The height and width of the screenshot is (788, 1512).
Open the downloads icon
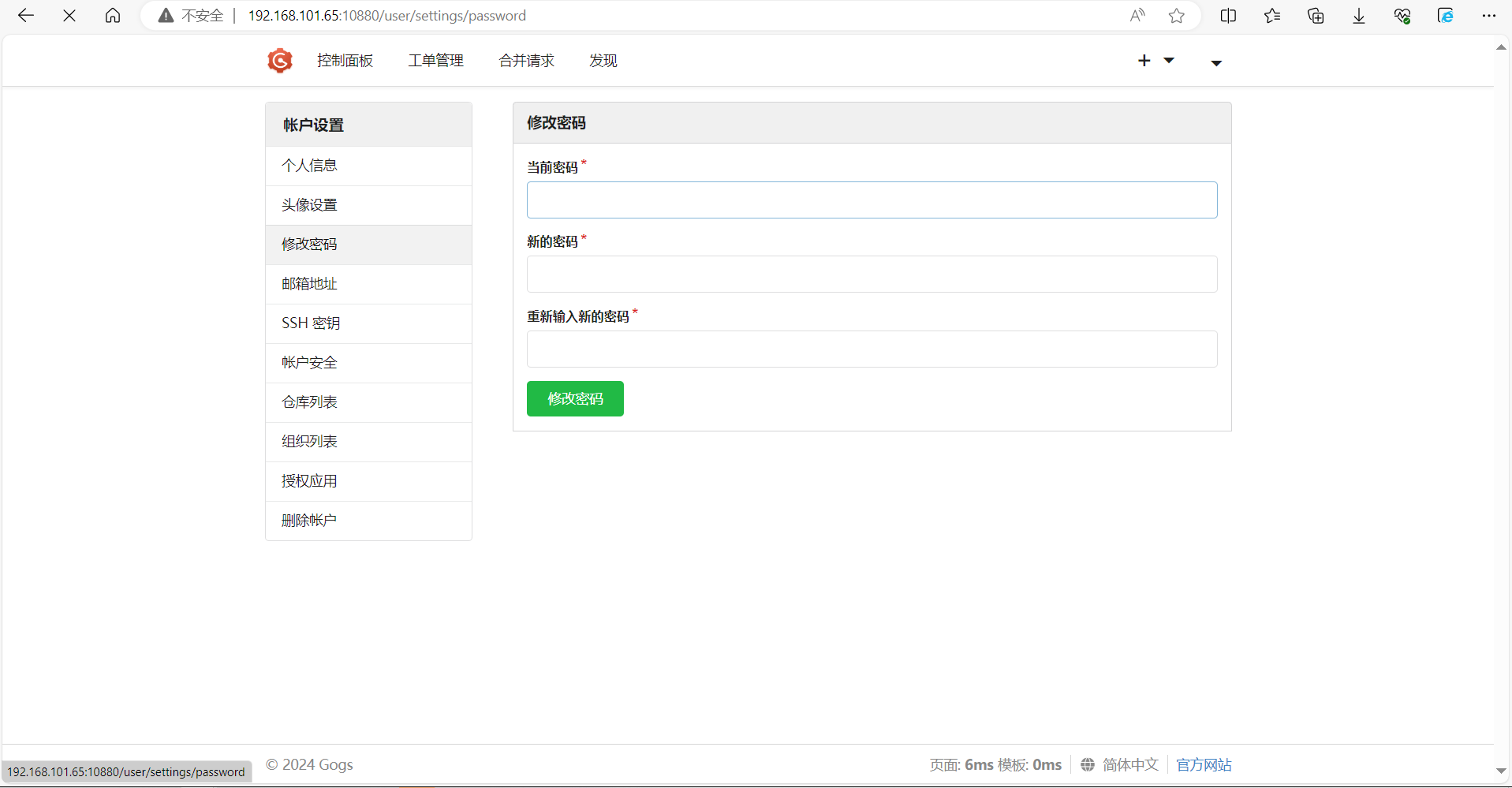1359,16
